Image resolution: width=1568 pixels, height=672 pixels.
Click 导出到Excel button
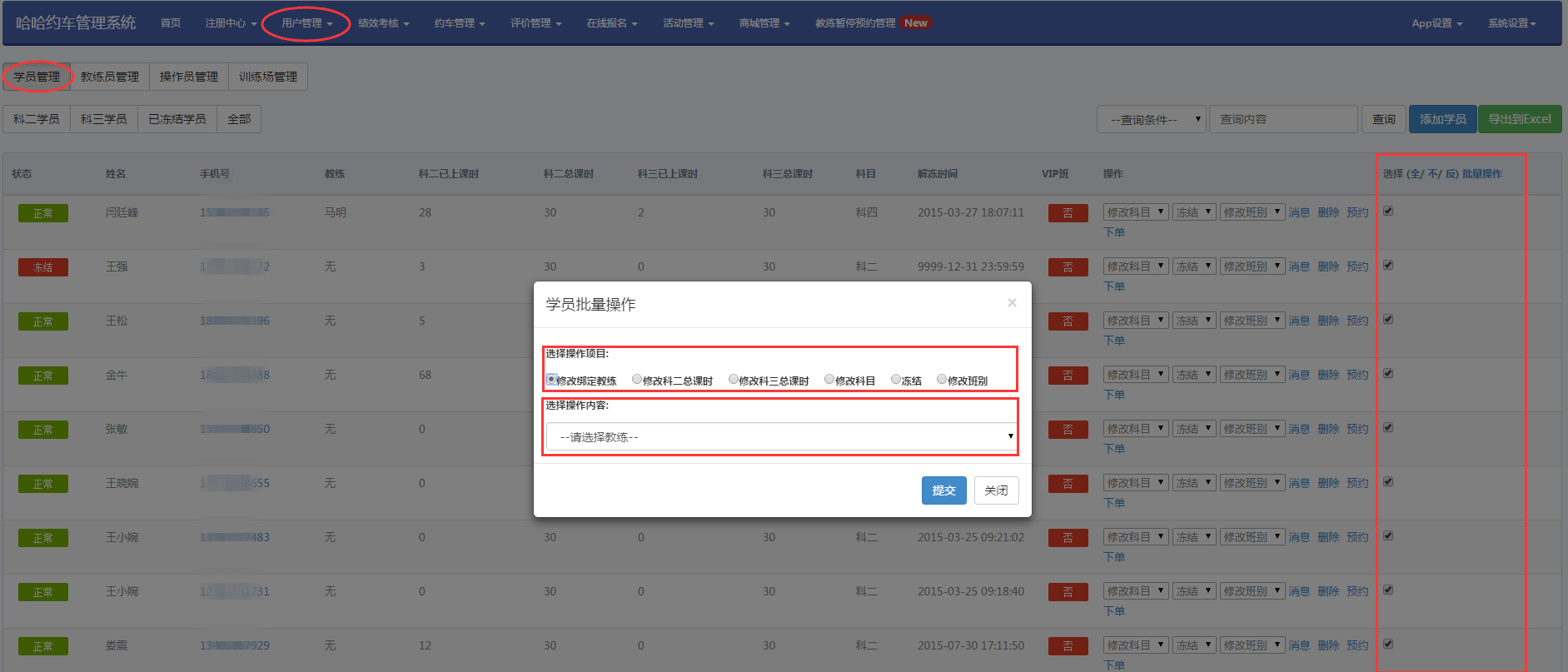tap(1520, 119)
